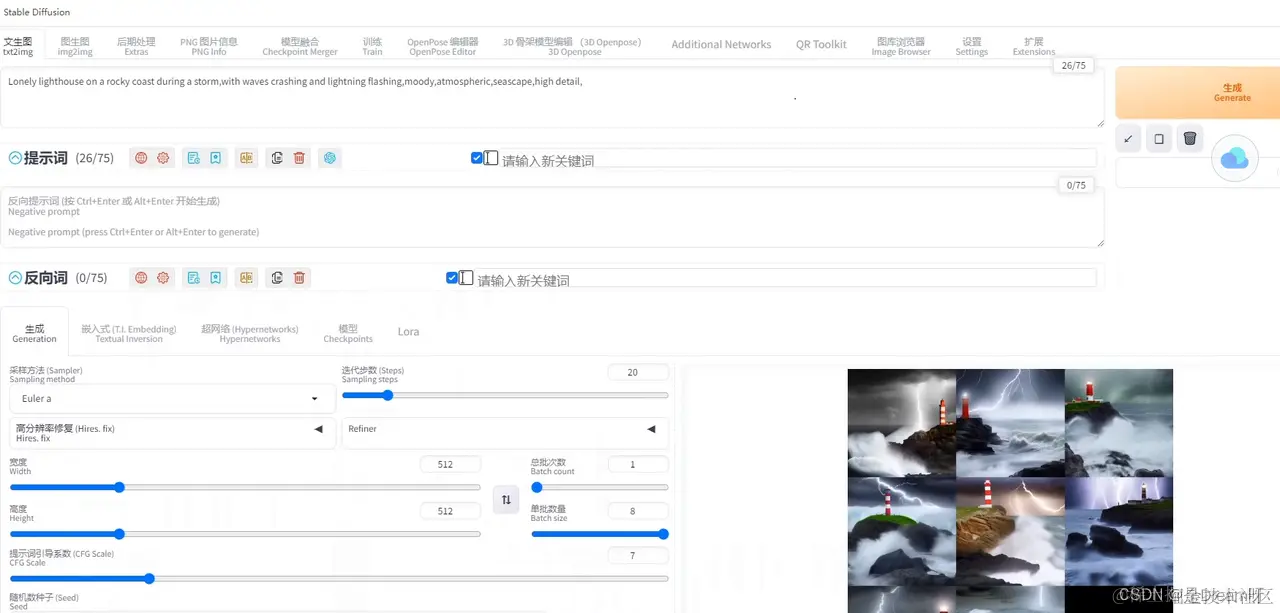This screenshot has width=1280, height=613.
Task: Adjust the CFG Scale slider
Action: coord(339,578)
